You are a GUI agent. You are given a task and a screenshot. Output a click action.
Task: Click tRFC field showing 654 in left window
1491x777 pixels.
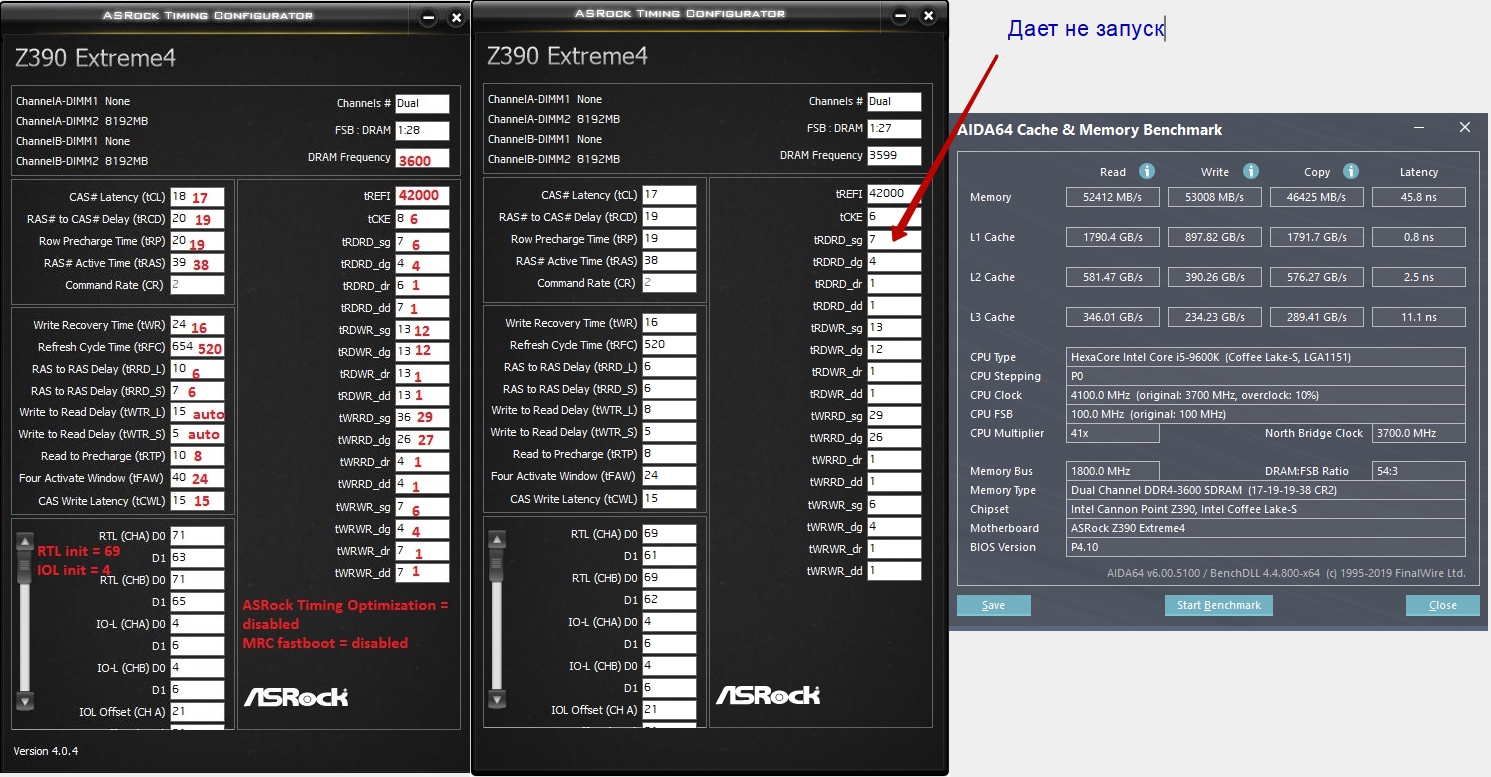(197, 347)
